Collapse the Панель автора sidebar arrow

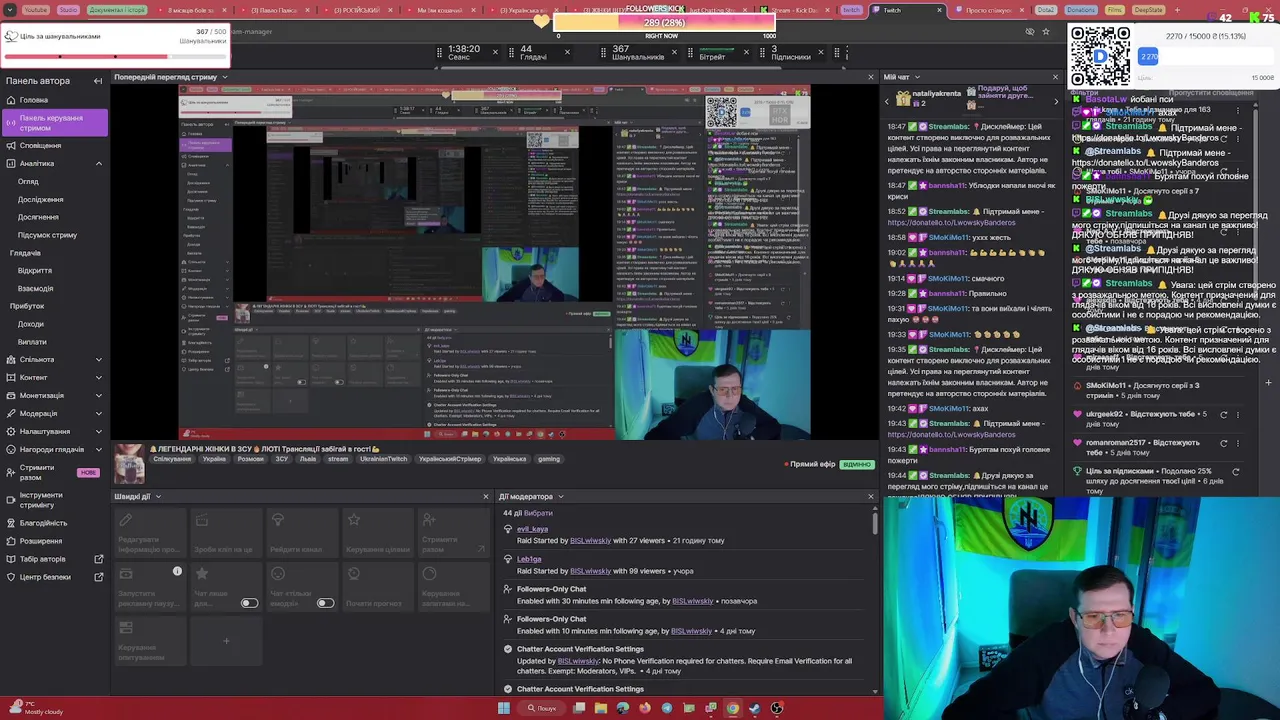[x=98, y=81]
